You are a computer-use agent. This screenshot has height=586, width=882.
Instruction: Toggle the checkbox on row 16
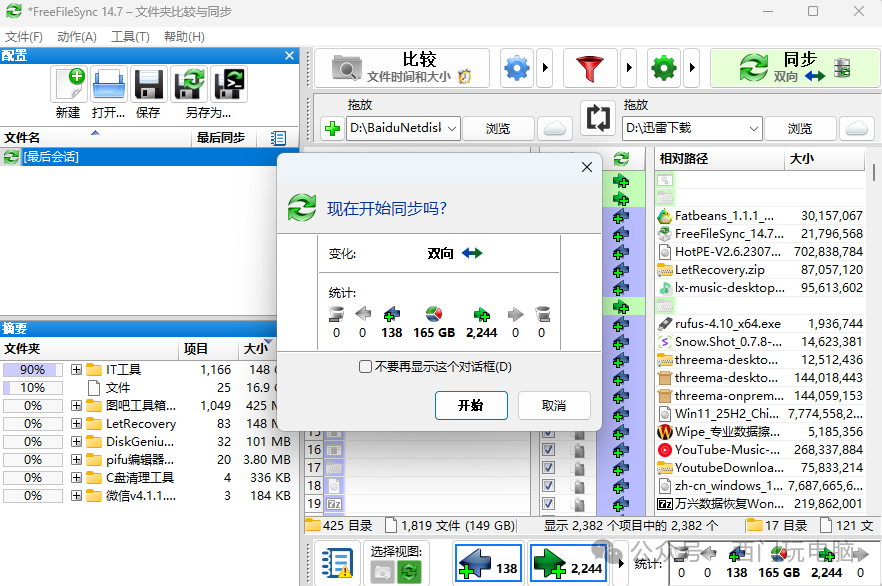[x=548, y=450]
